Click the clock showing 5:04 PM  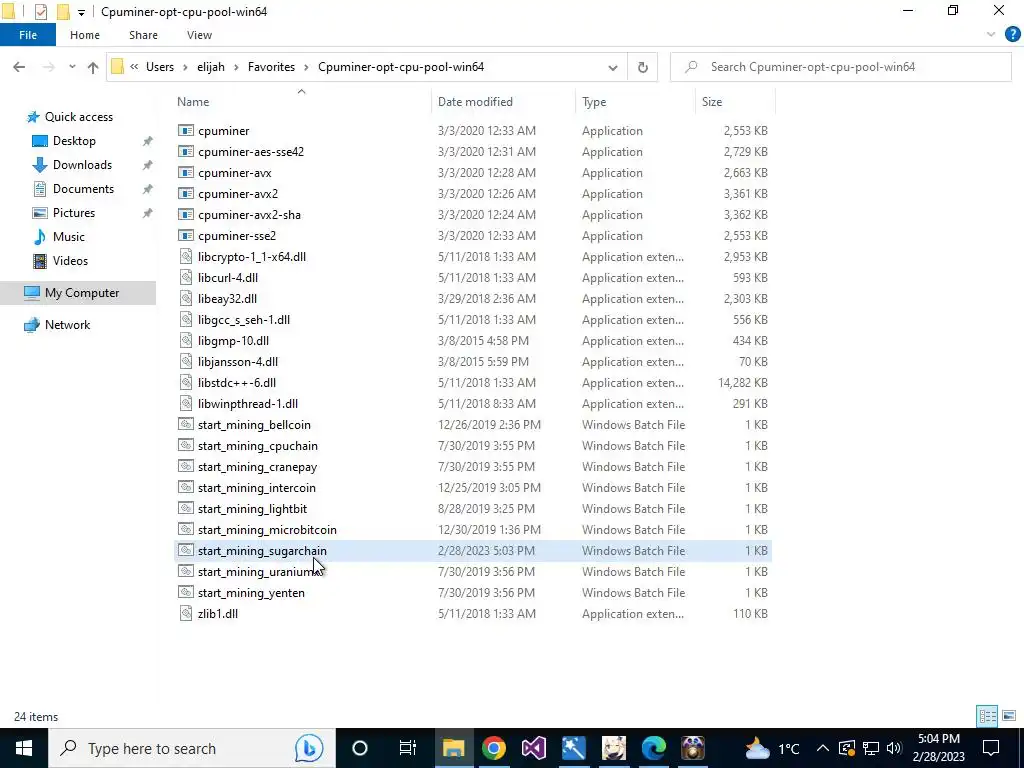coord(939,739)
